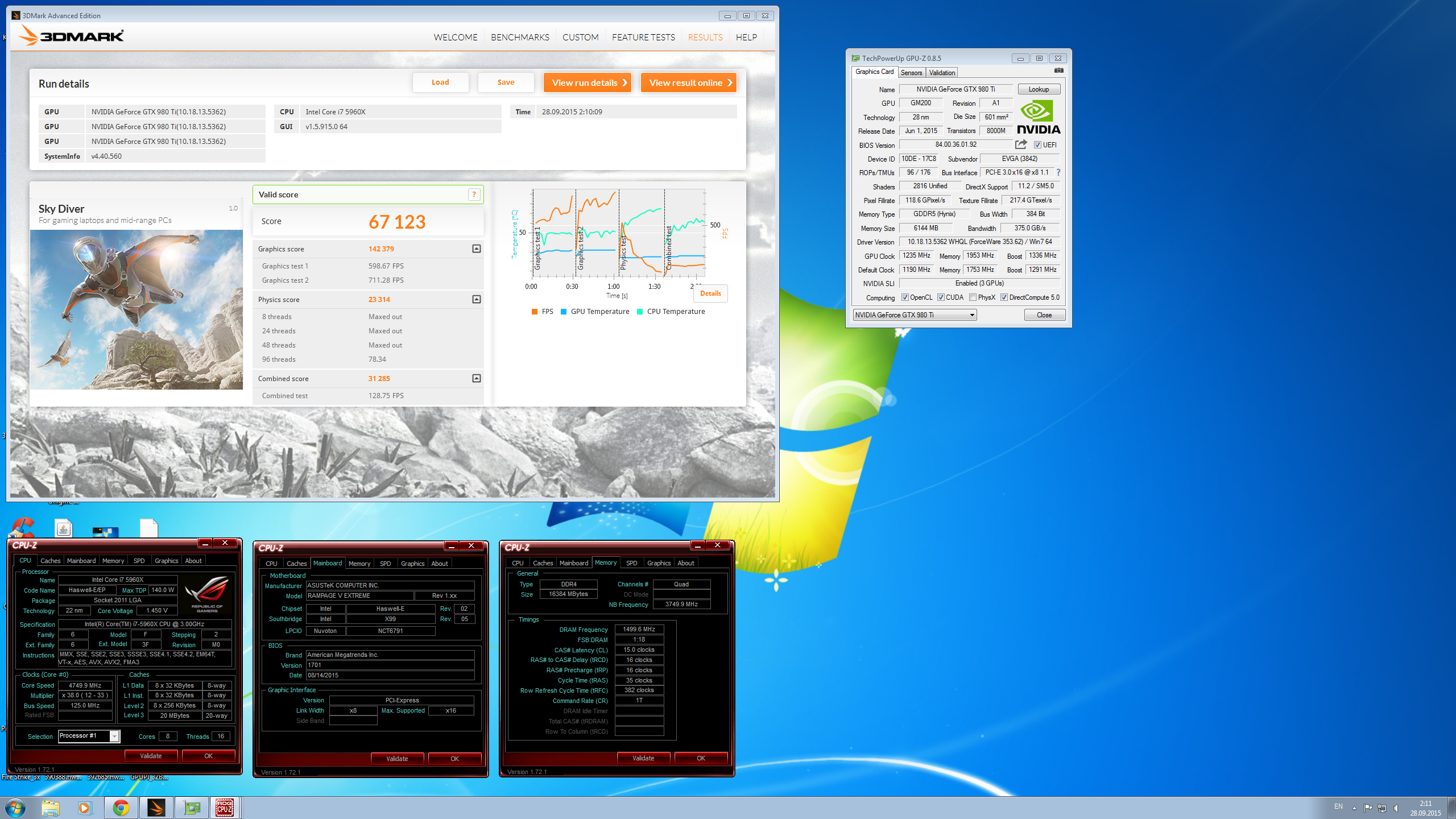Click the CCleaner desktop shortcut icon

(22, 527)
